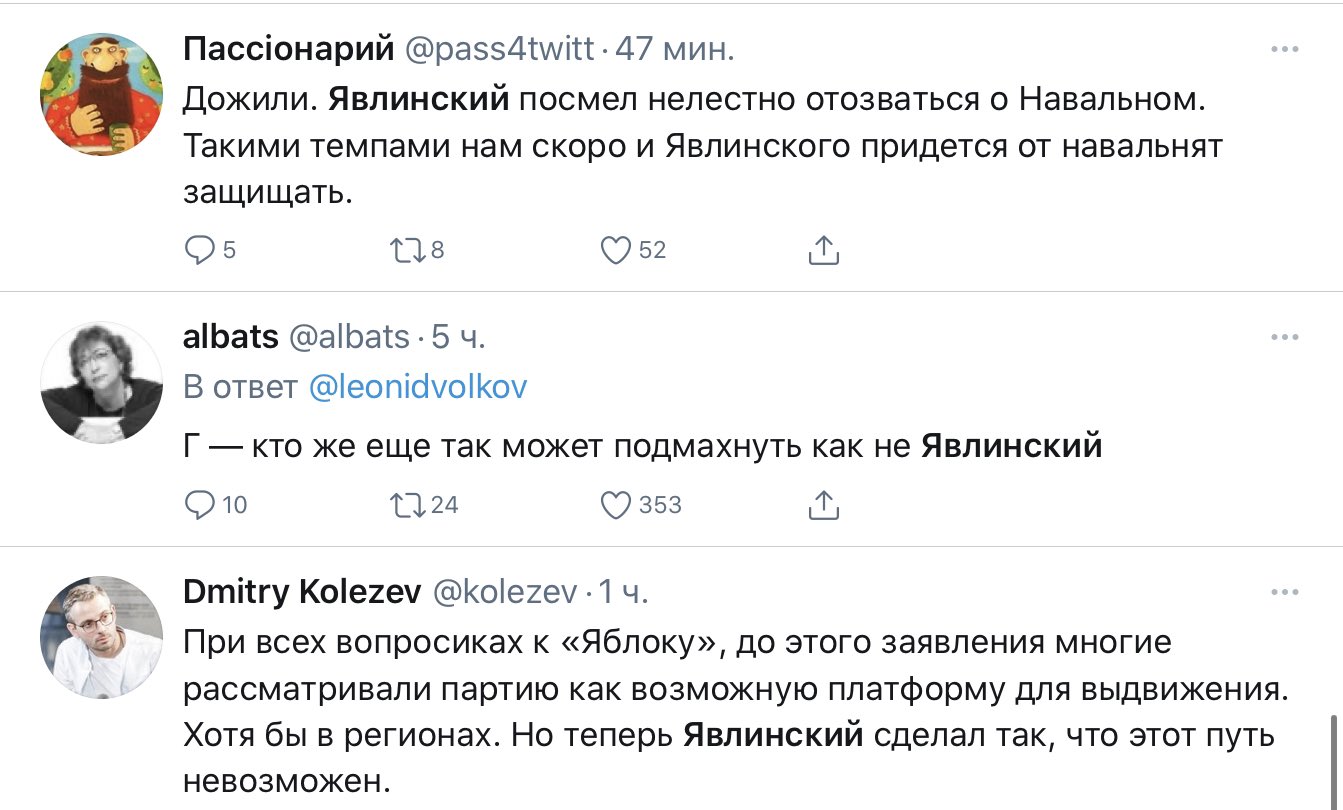Retweet the albats tweet

pyautogui.click(x=407, y=505)
